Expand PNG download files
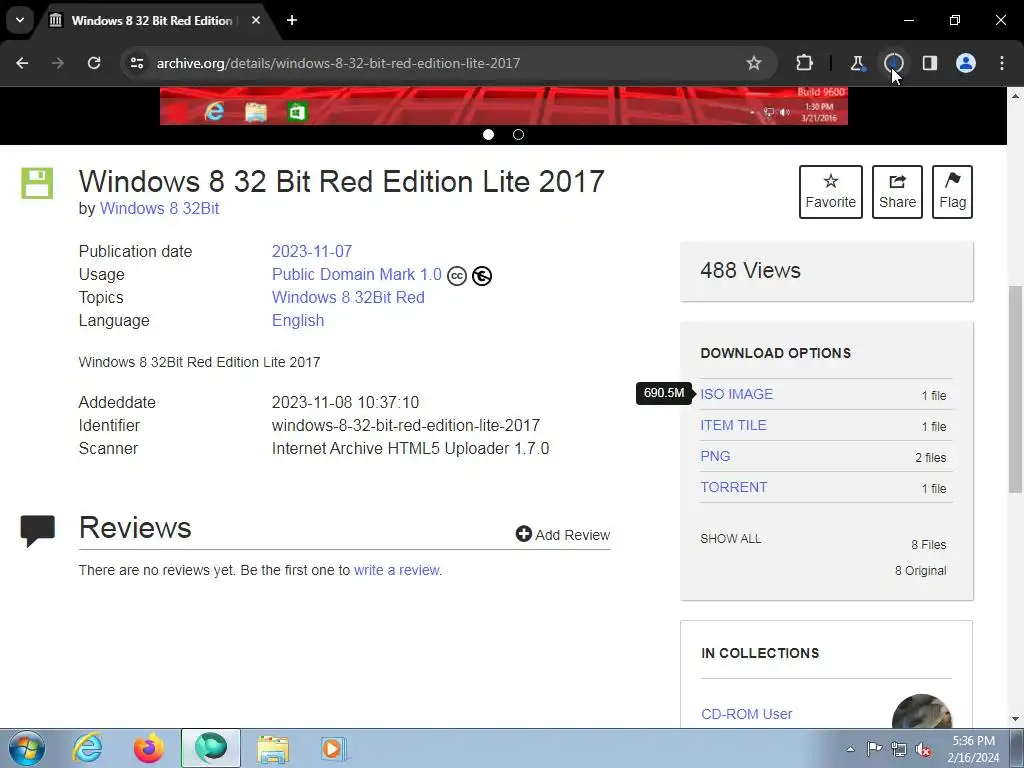The image size is (1024, 768). click(715, 456)
